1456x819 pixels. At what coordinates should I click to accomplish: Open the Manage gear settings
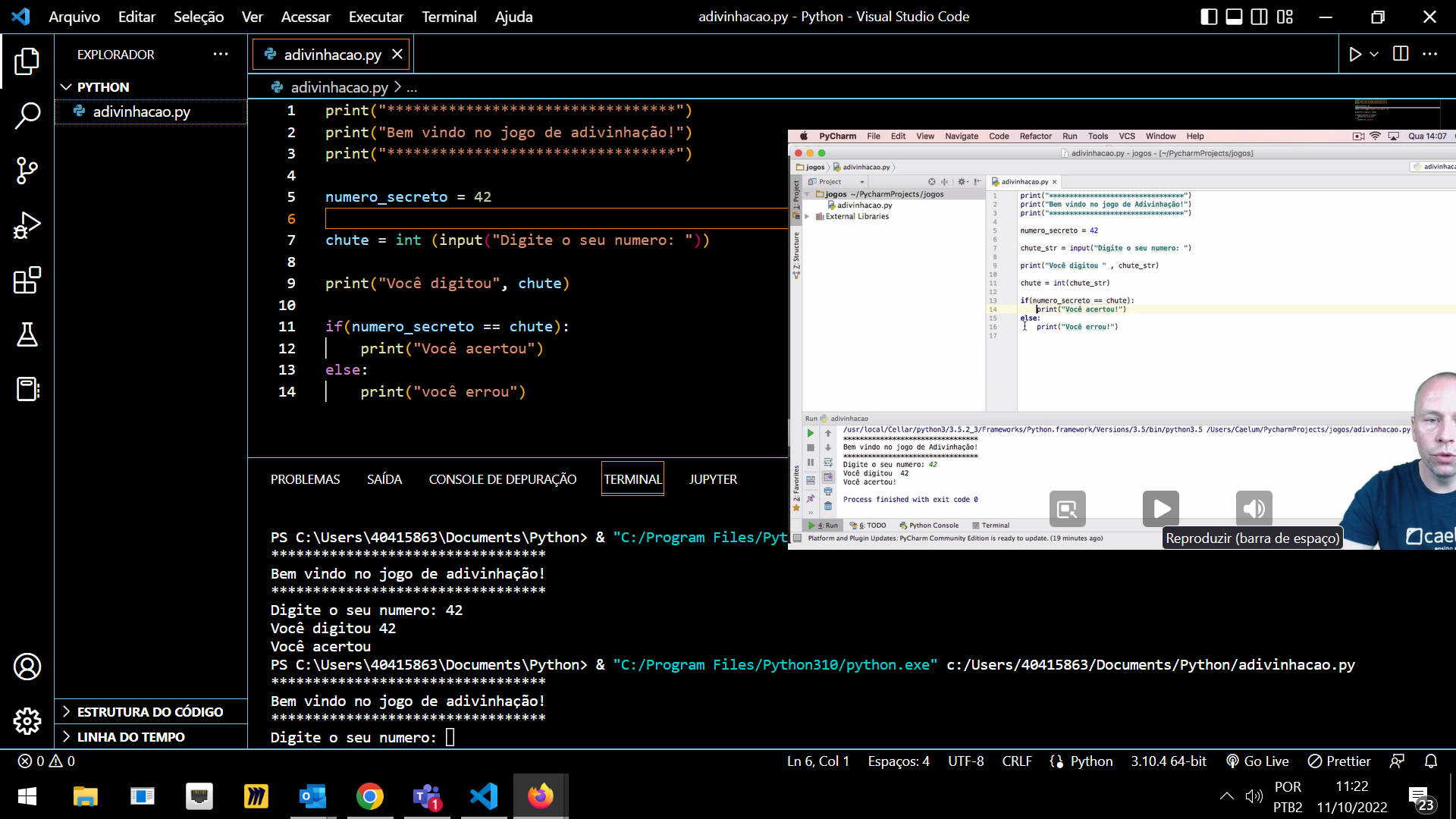tap(27, 721)
